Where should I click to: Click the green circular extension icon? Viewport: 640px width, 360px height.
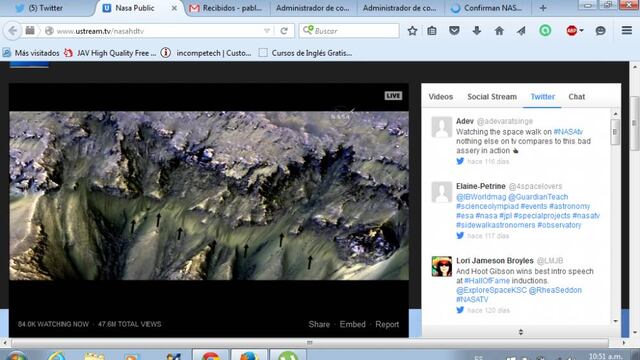tap(545, 31)
